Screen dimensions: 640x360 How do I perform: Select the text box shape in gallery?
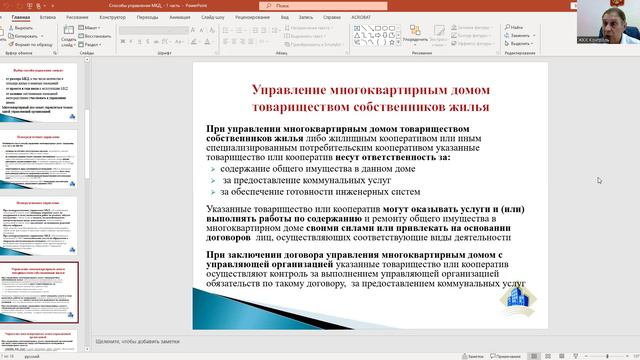click(357, 28)
